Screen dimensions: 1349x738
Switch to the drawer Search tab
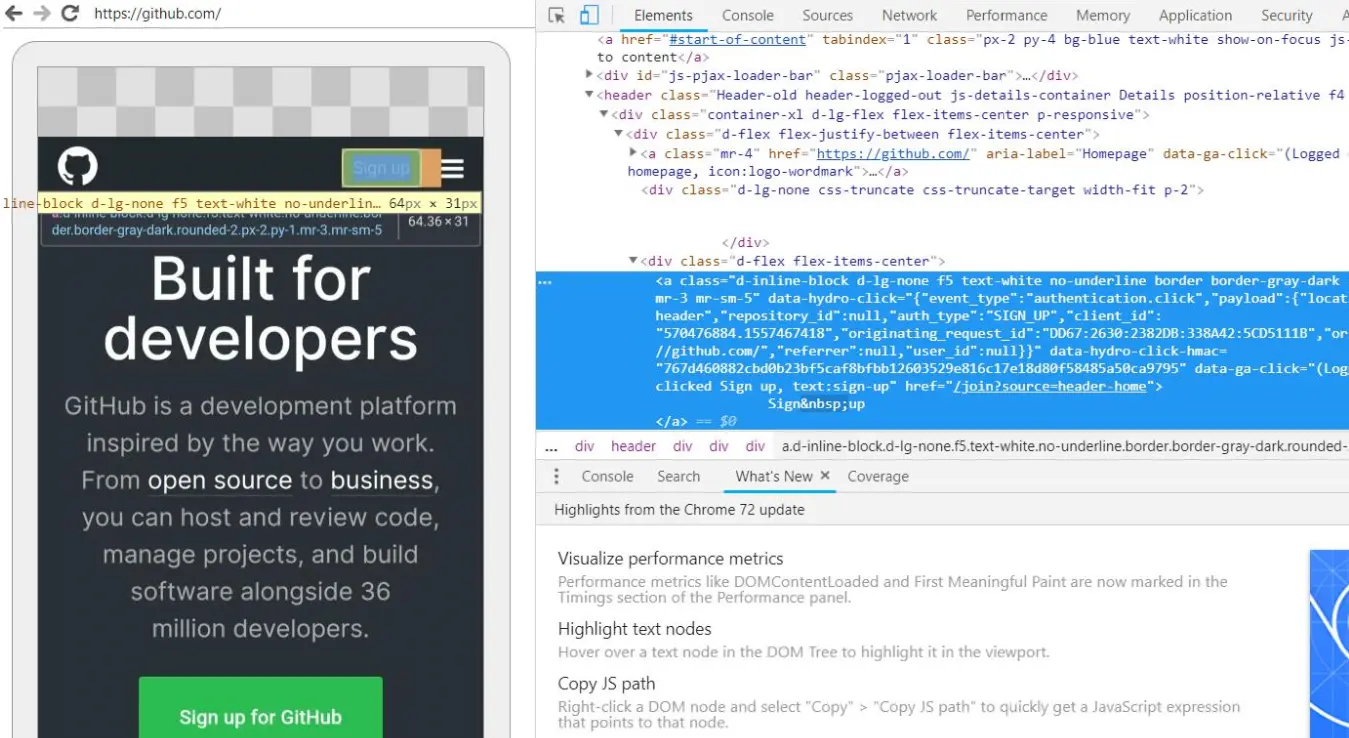(678, 476)
